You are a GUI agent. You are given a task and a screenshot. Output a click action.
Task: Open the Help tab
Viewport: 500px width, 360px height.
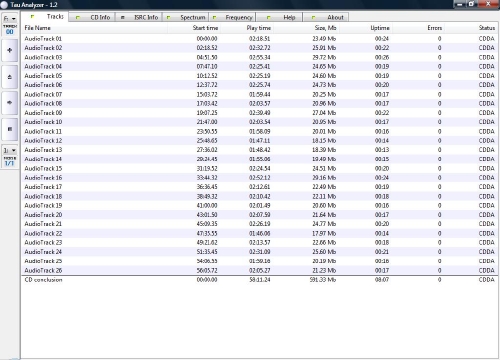(x=279, y=17)
